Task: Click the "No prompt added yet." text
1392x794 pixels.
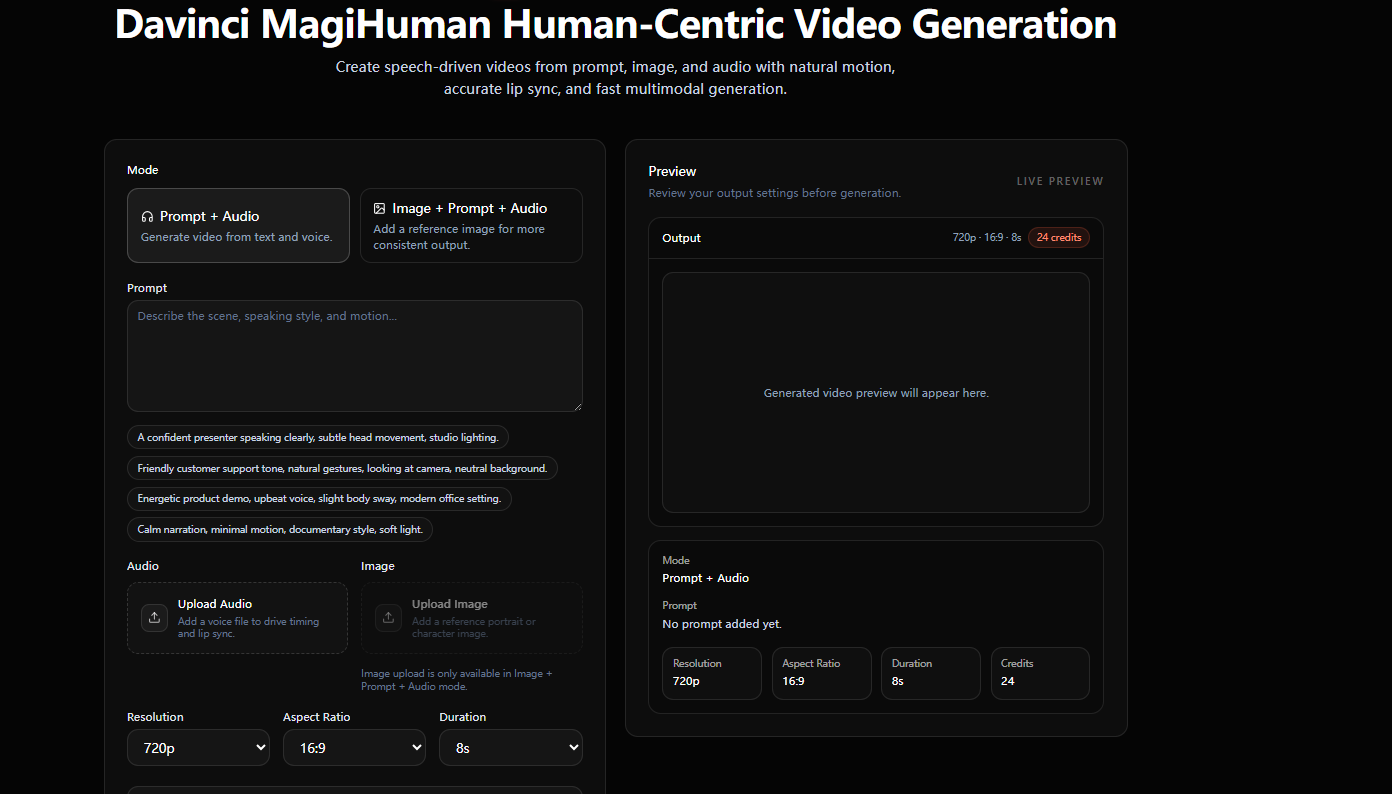Action: (x=722, y=624)
